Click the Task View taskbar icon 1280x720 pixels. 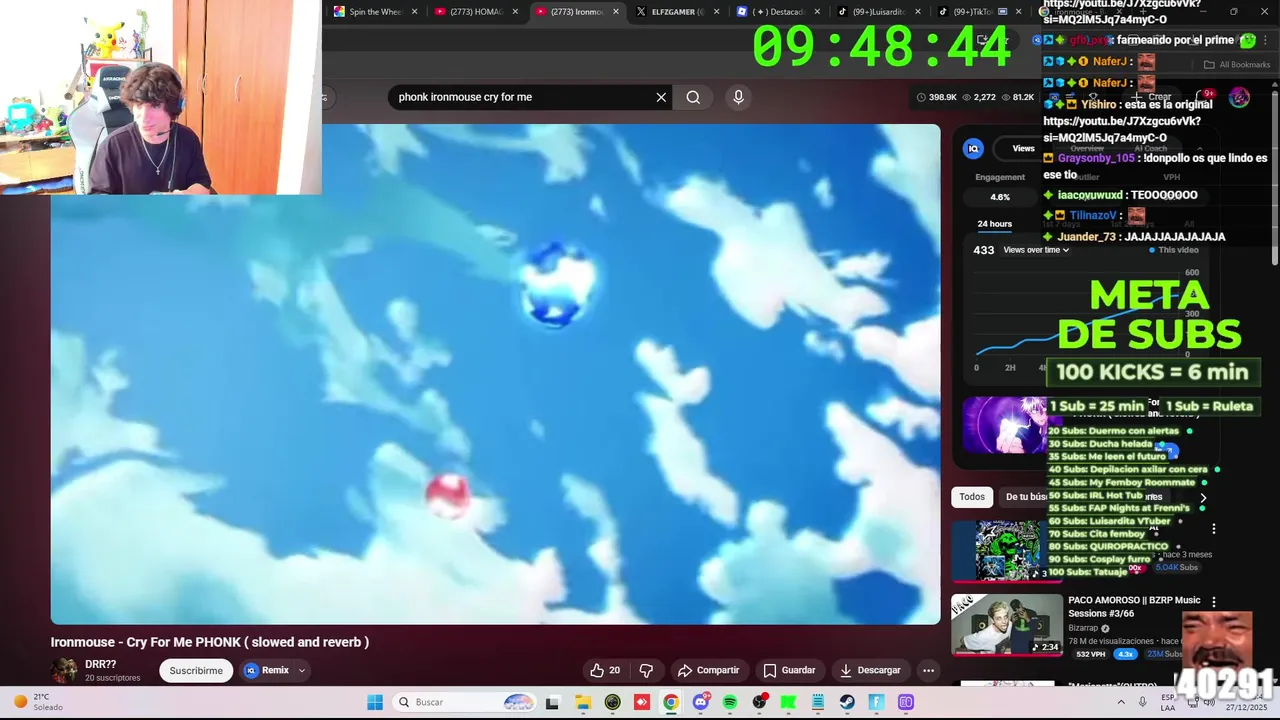(552, 702)
